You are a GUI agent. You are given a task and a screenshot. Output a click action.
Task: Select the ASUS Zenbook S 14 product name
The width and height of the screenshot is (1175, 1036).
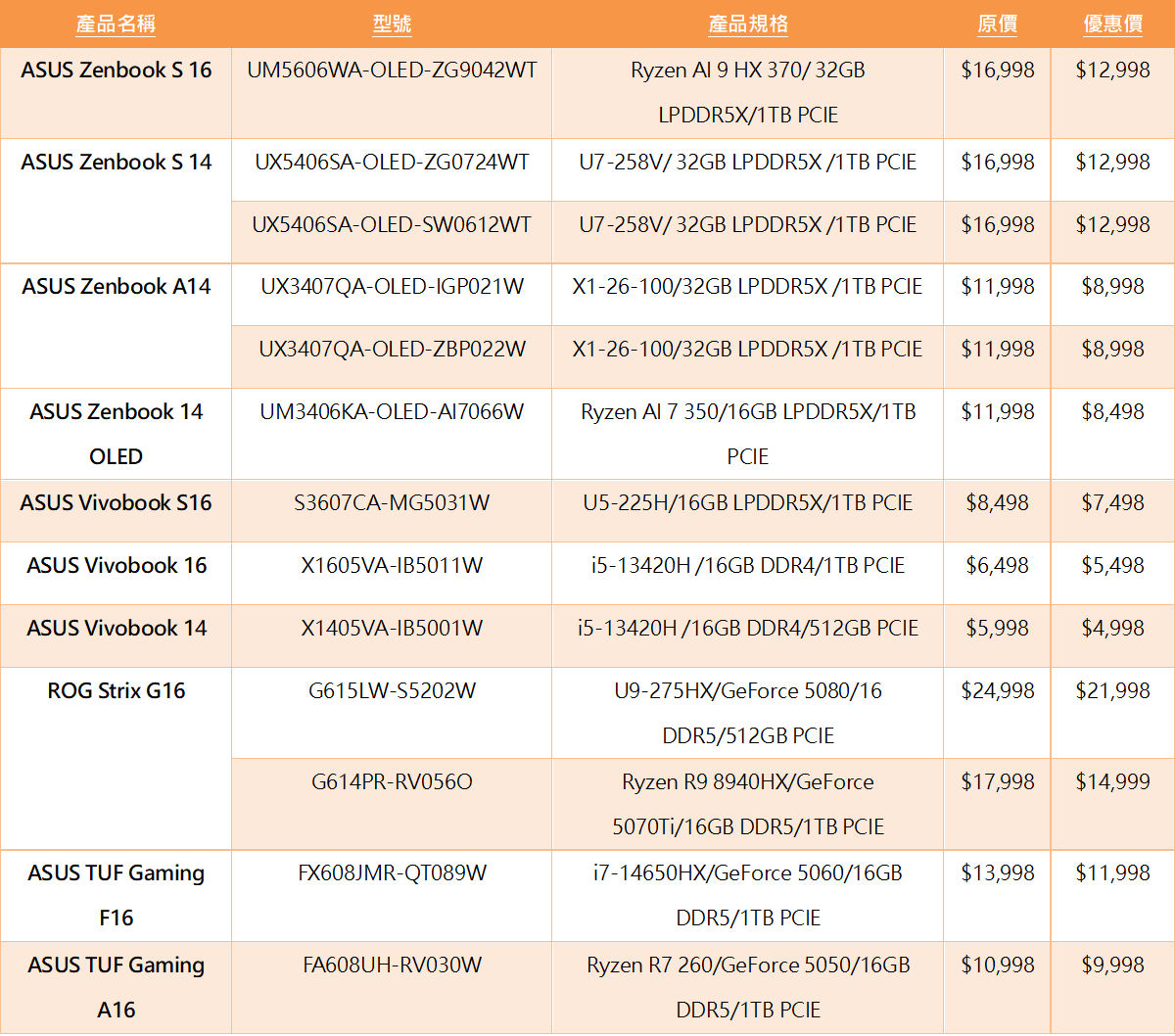coord(116,162)
